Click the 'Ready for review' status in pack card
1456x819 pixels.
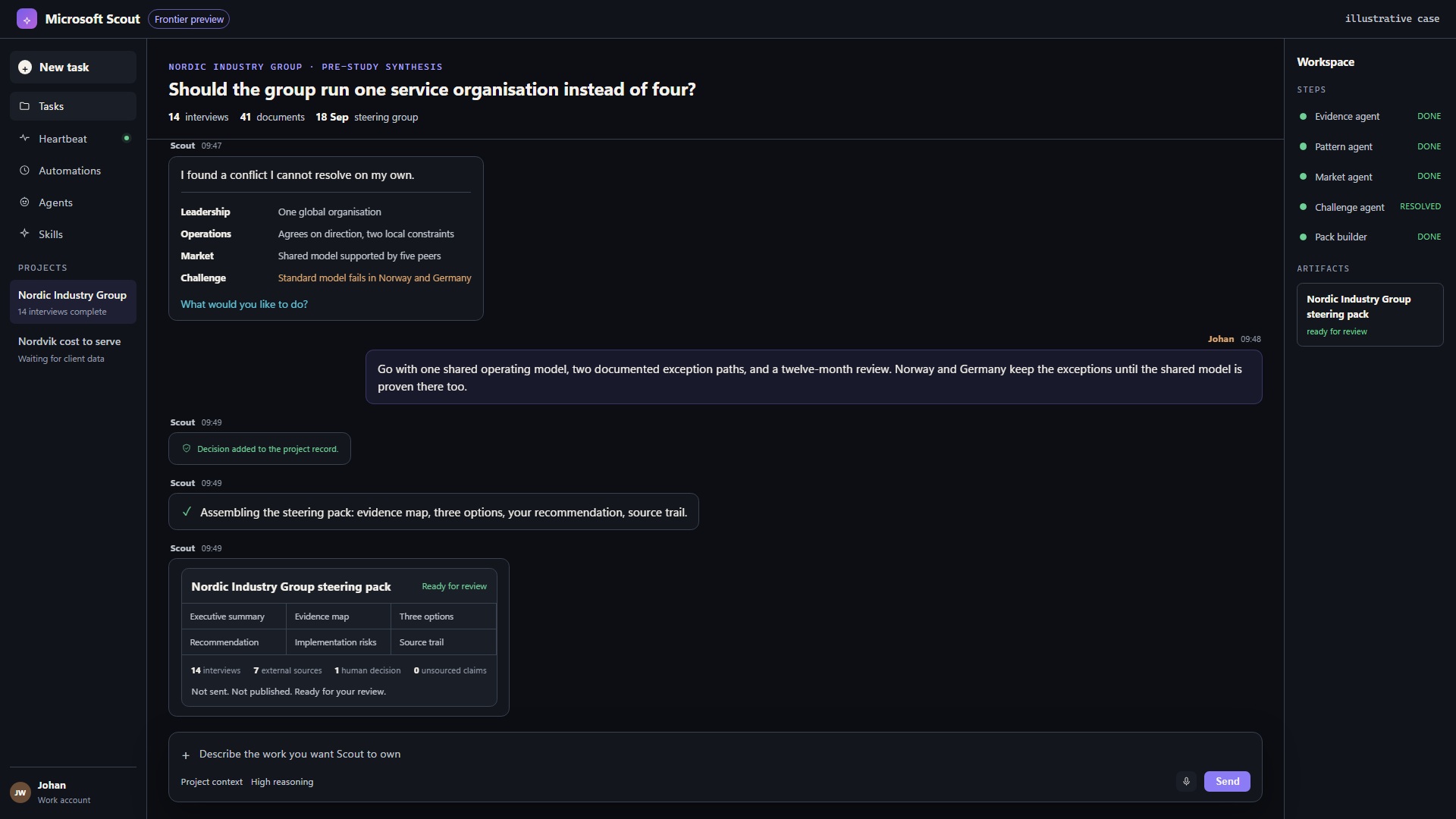(454, 586)
